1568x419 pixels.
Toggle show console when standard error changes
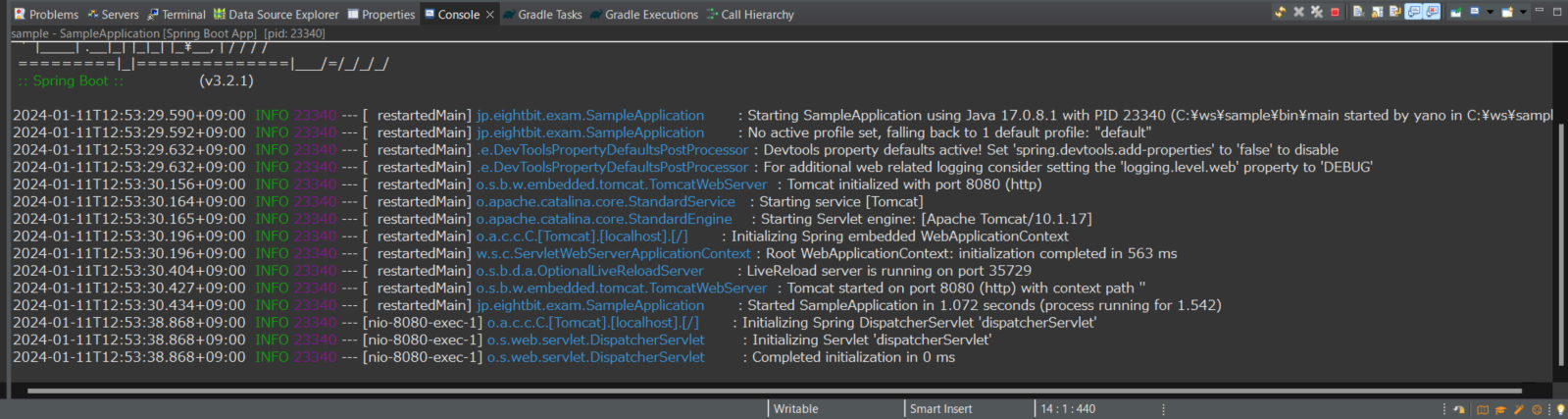[x=1432, y=12]
